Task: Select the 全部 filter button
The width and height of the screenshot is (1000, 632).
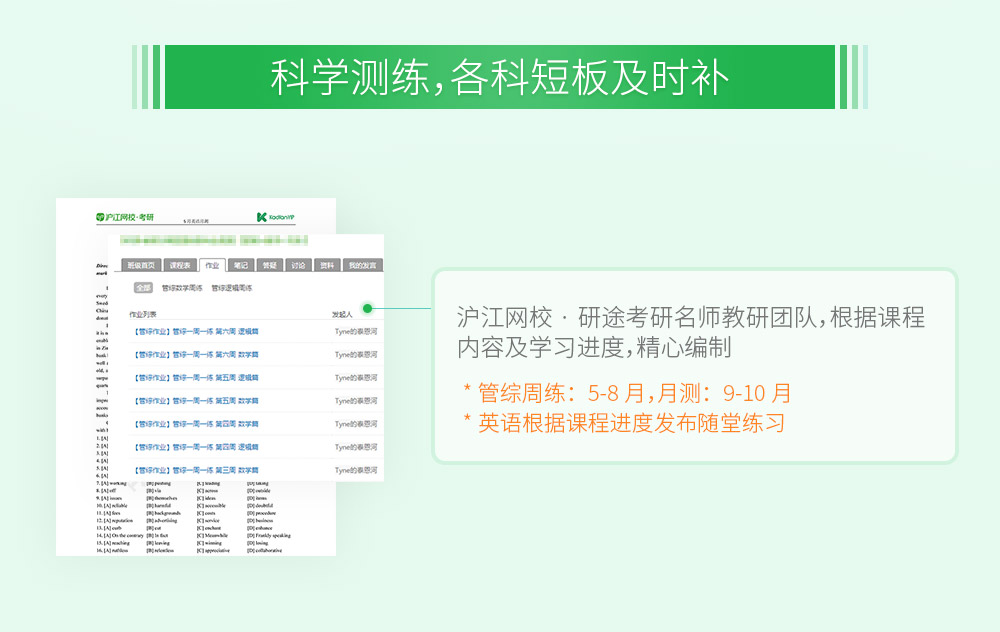Action: point(142,286)
